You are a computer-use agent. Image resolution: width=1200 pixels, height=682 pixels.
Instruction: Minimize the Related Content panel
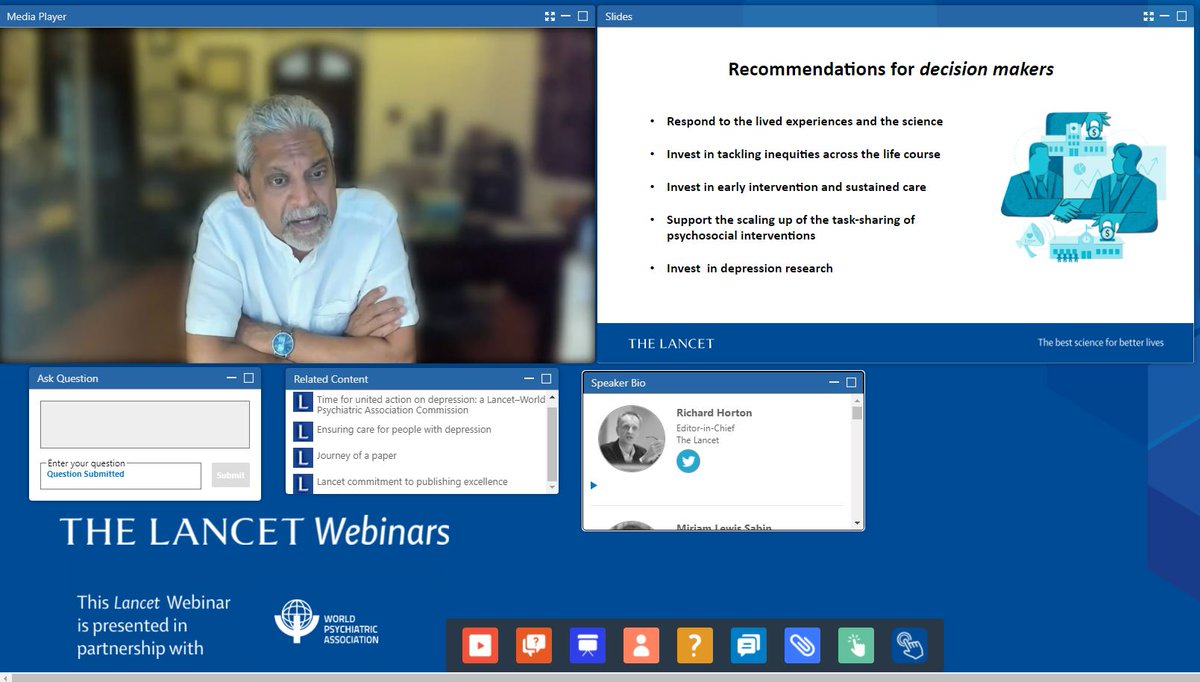[x=530, y=379]
